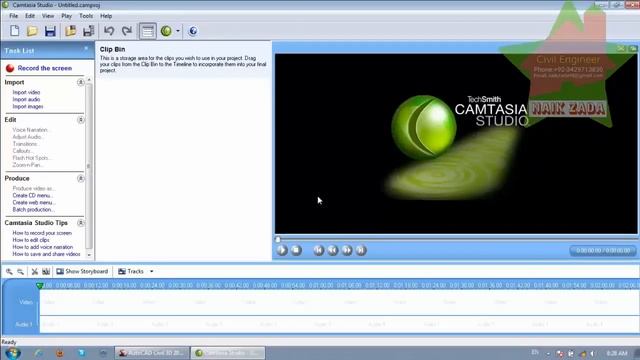Select the Video track label

pyautogui.click(x=26, y=302)
